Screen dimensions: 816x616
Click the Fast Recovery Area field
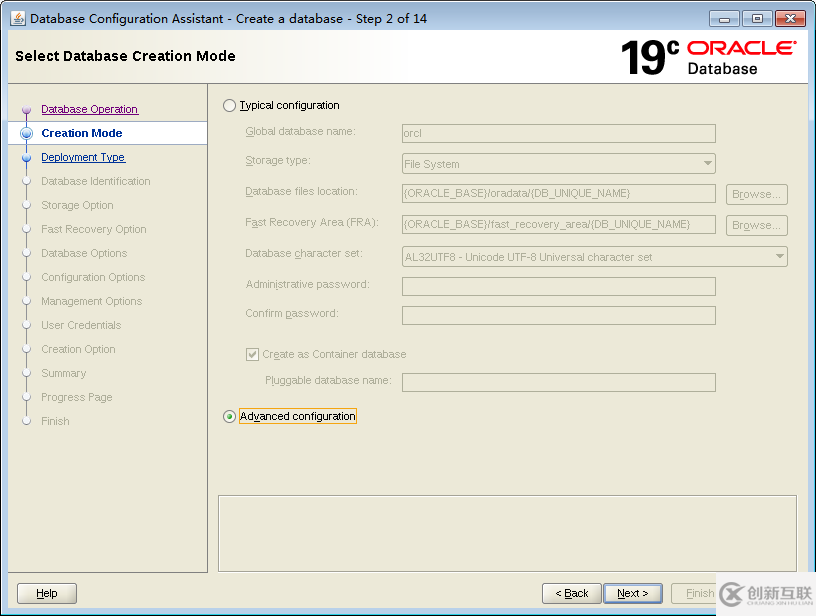tap(558, 225)
